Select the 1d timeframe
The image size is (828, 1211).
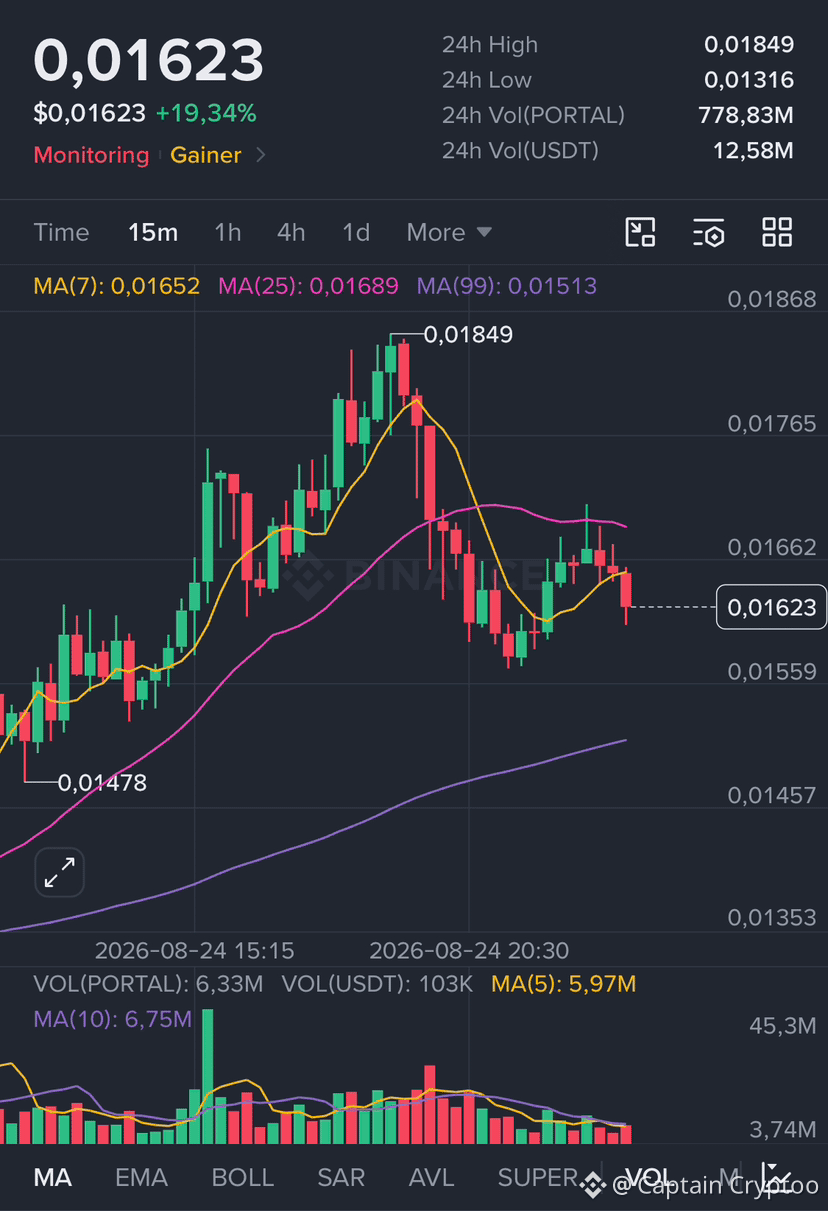[356, 233]
